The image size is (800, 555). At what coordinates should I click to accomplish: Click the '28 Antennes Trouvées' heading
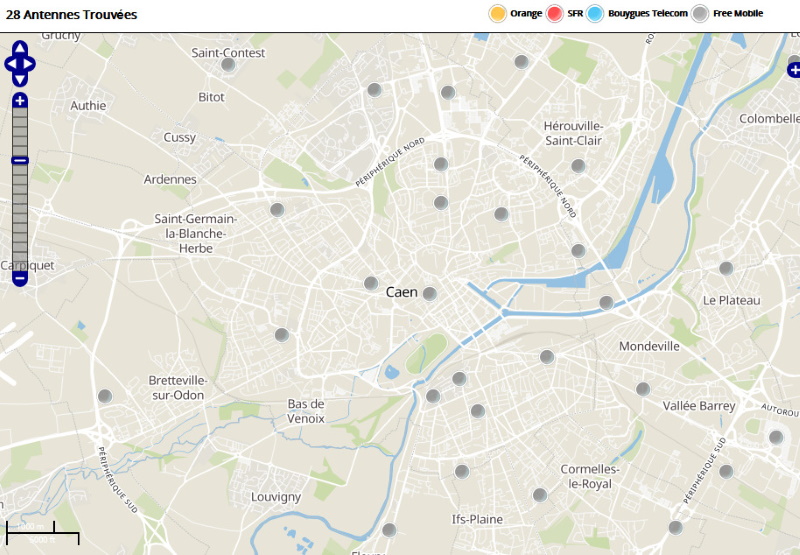(x=72, y=15)
